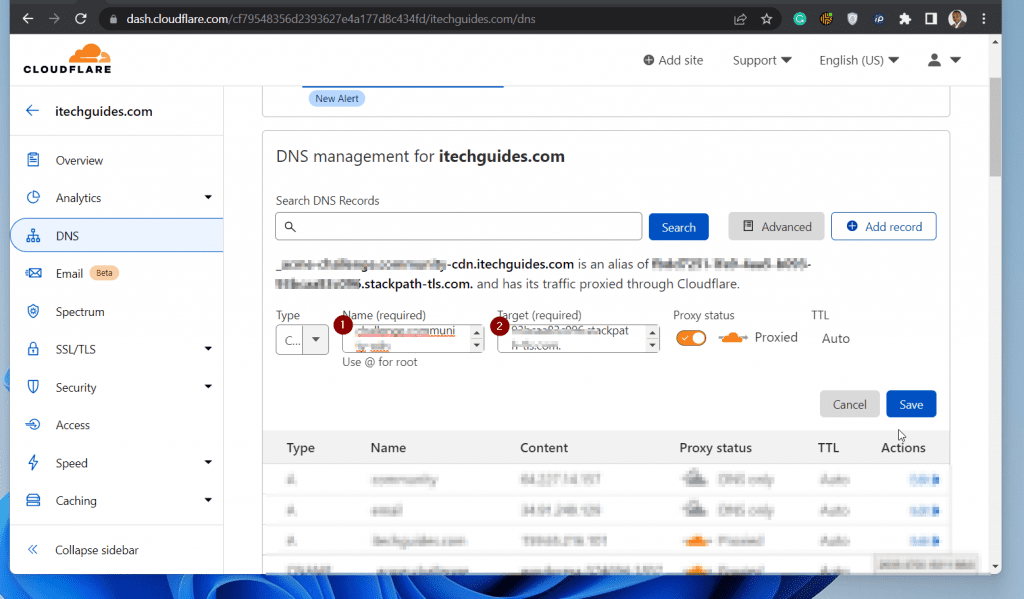Go back using the browser back arrow
Screen dimensions: 1024x599
click(x=27, y=19)
